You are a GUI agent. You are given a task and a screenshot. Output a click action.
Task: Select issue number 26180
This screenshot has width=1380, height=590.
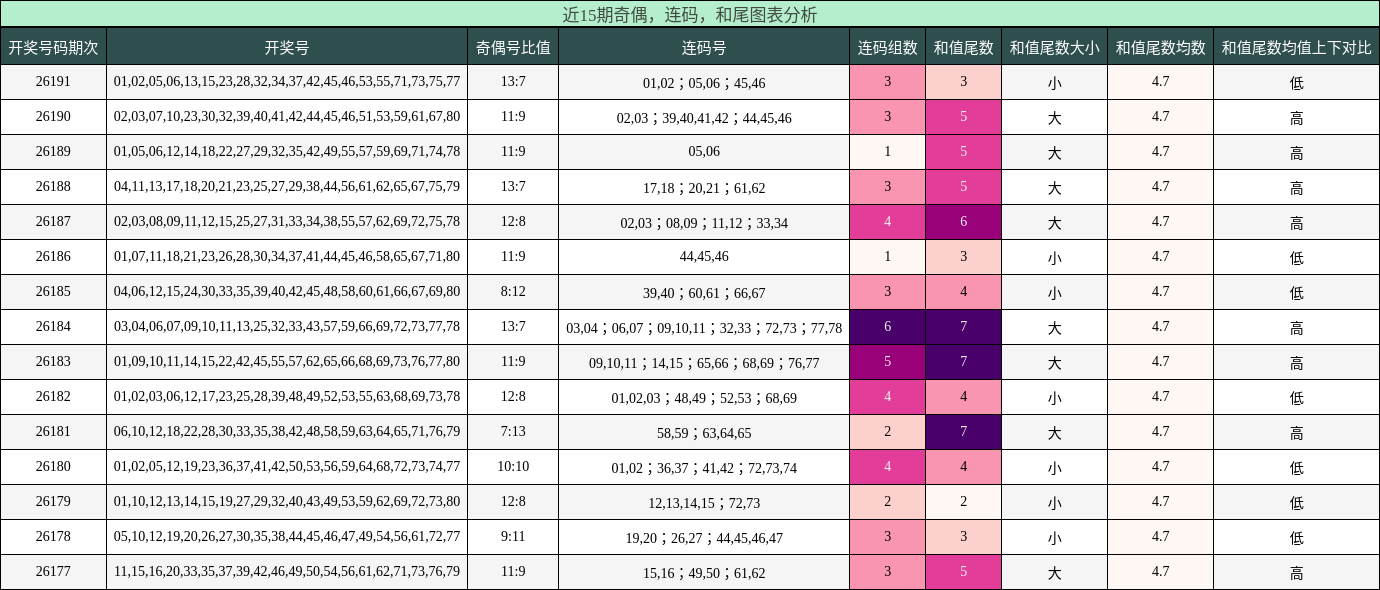click(53, 467)
